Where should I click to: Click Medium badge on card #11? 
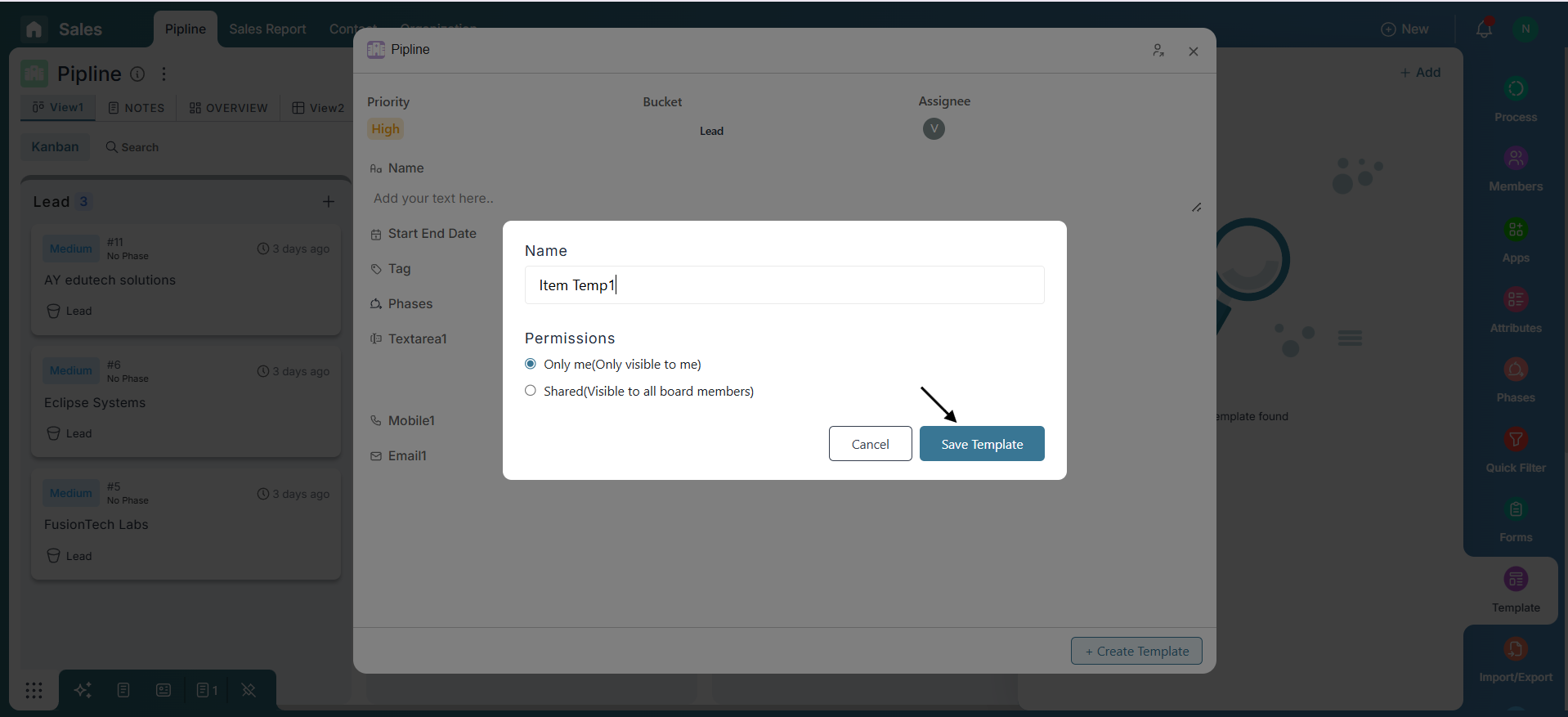(x=70, y=249)
